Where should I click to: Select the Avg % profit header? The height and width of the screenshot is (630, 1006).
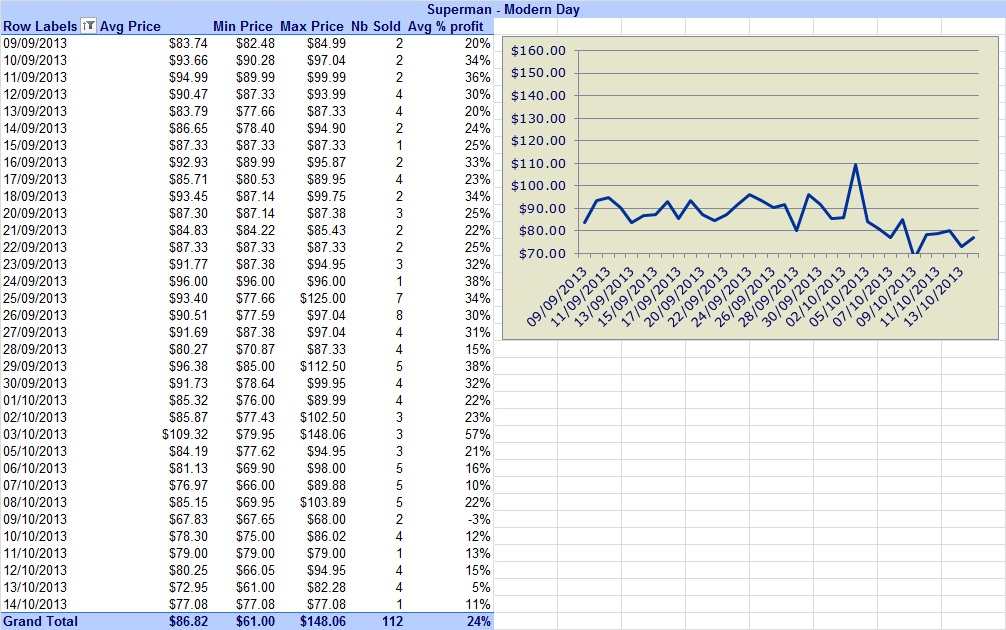coord(446,26)
